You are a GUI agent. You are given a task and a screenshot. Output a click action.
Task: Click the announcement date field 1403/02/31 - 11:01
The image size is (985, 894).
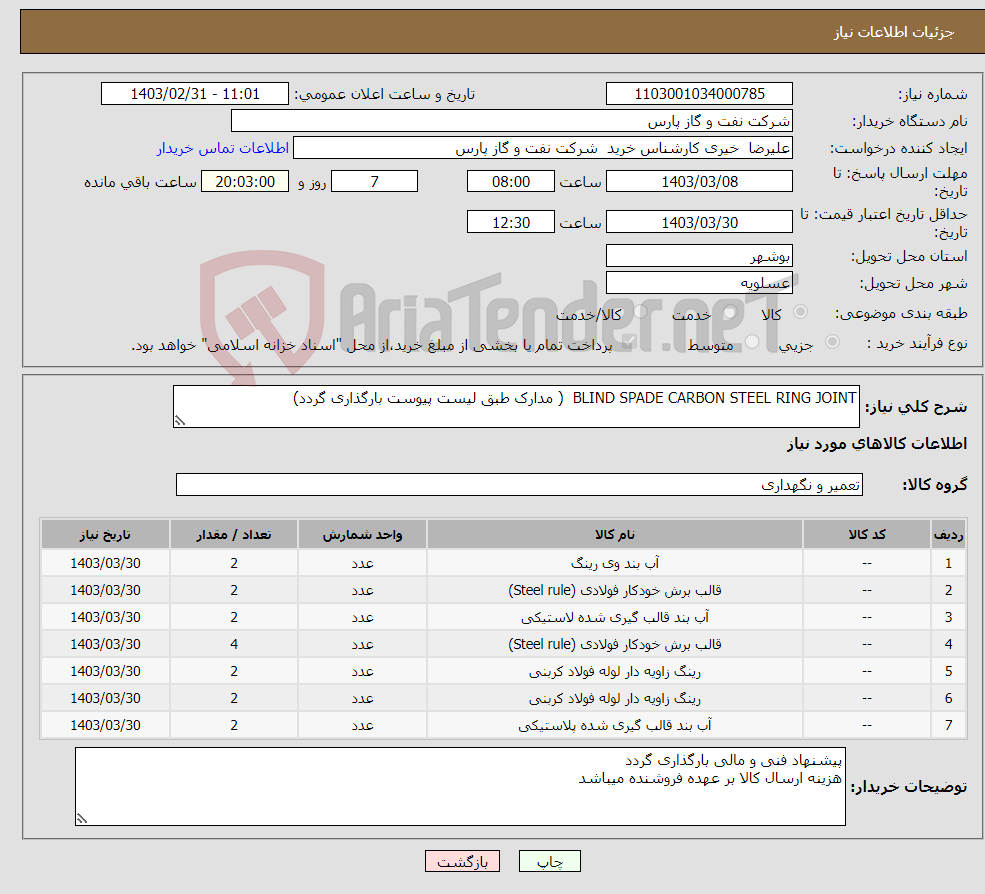click(x=195, y=94)
